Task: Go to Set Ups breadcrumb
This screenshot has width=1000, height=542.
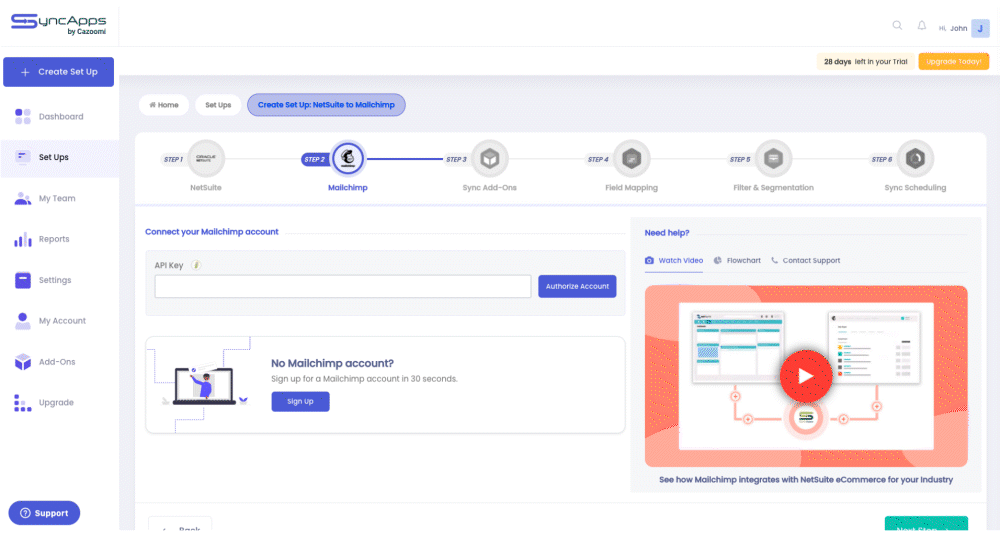Action: (x=218, y=105)
